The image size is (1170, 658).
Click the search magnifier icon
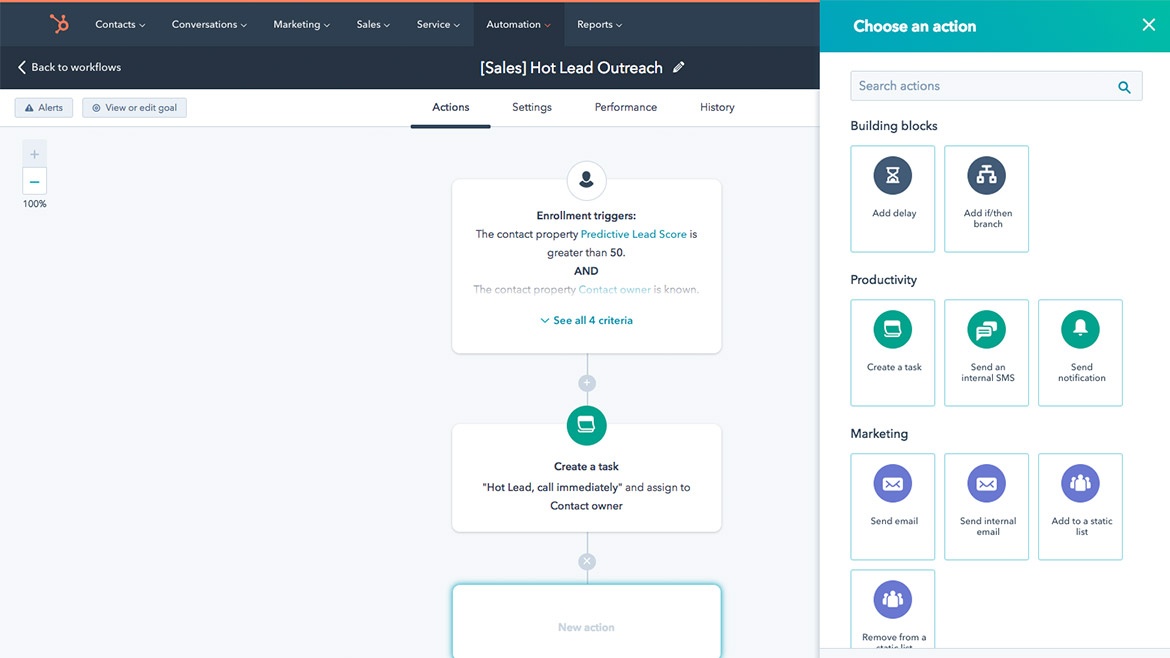1124,87
